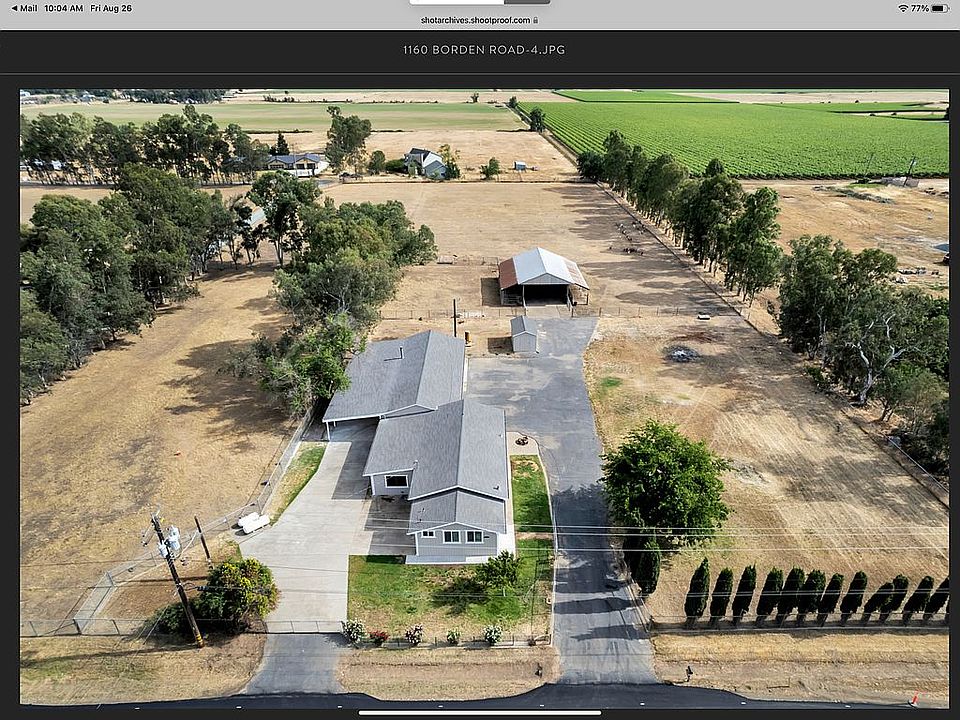The width and height of the screenshot is (960, 720).
Task: Tap the Wi-Fi status icon
Action: pos(903,8)
